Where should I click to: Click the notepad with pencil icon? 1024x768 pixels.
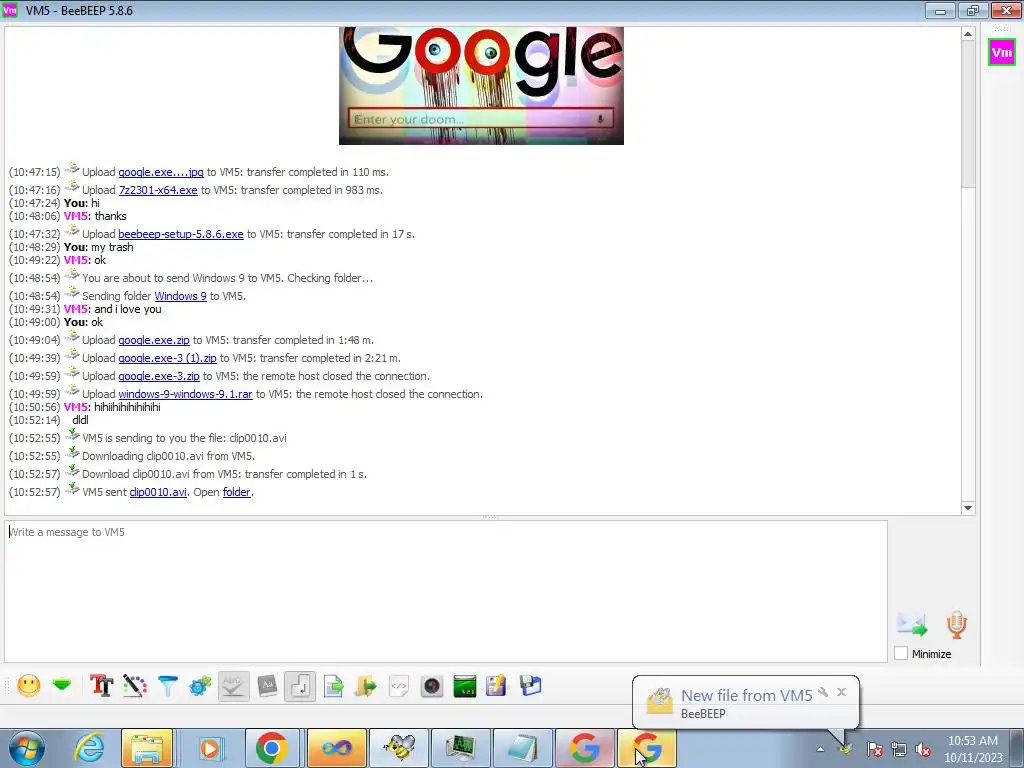coord(496,686)
